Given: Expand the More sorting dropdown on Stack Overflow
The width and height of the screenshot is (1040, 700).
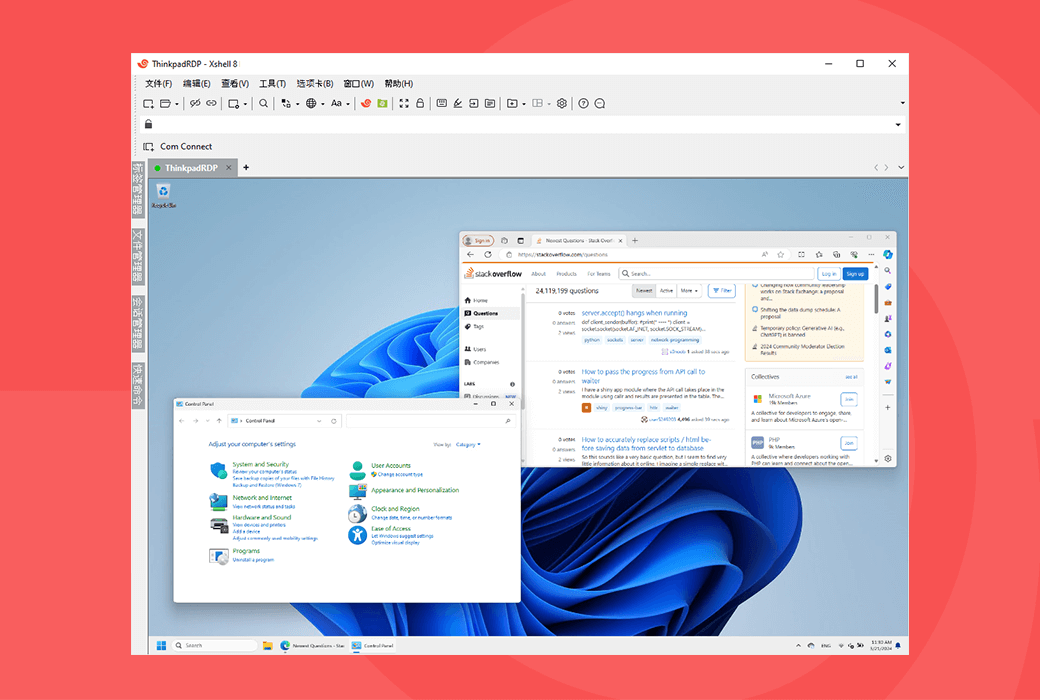Looking at the screenshot, I should [x=689, y=291].
